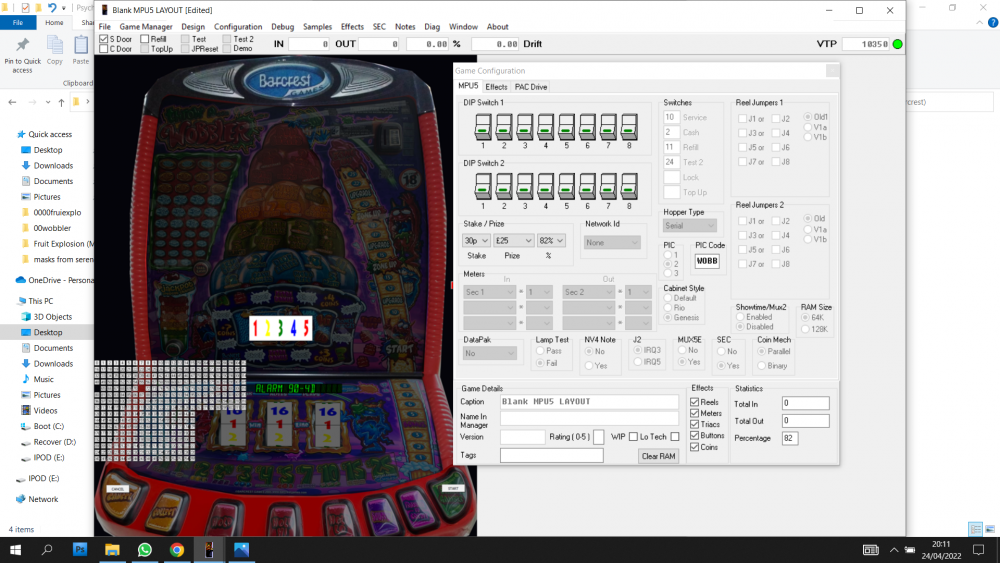Open Photoshop from the taskbar

click(80, 550)
